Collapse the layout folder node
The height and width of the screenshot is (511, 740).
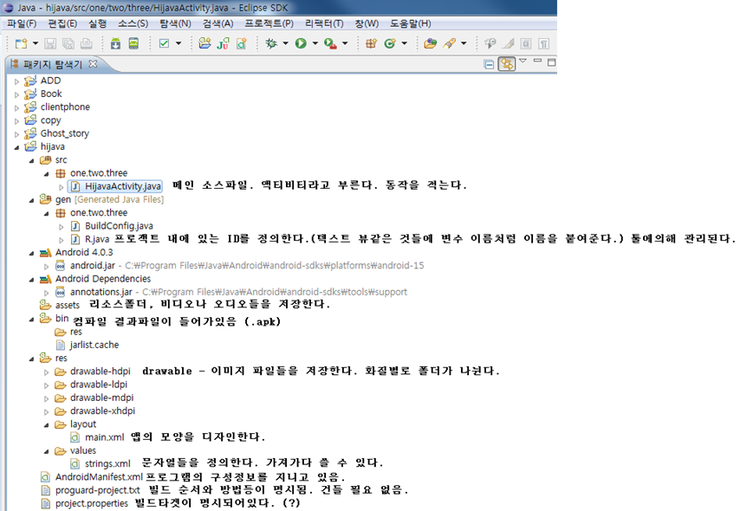click(46, 425)
